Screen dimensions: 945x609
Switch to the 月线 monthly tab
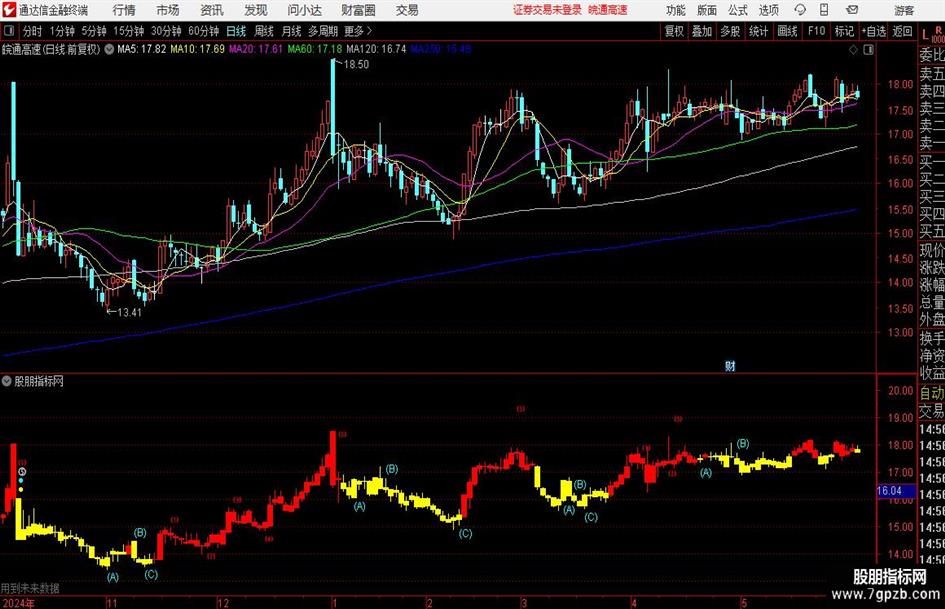(x=292, y=31)
